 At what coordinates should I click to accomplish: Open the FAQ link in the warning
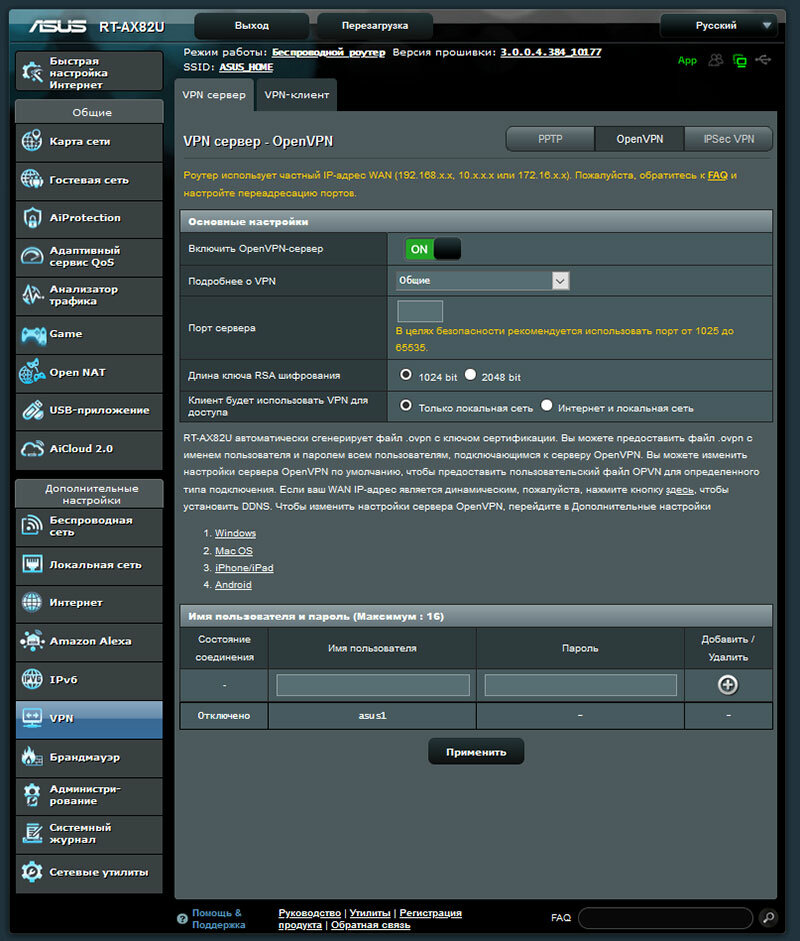coord(717,175)
